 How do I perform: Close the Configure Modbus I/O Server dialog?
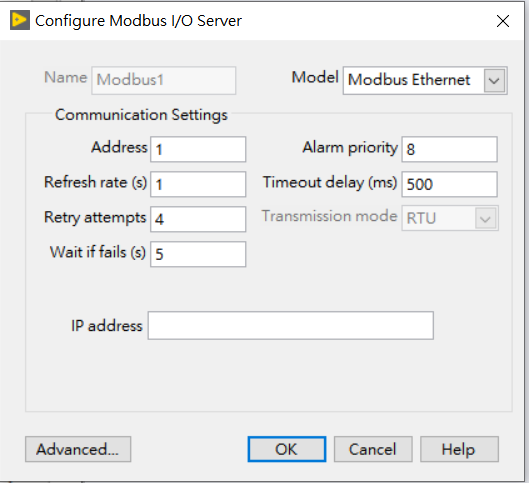point(503,21)
